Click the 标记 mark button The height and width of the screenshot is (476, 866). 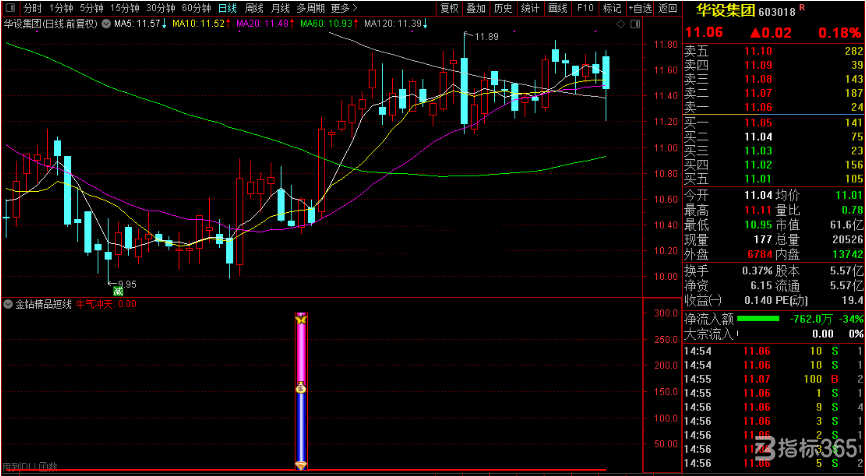pos(612,8)
